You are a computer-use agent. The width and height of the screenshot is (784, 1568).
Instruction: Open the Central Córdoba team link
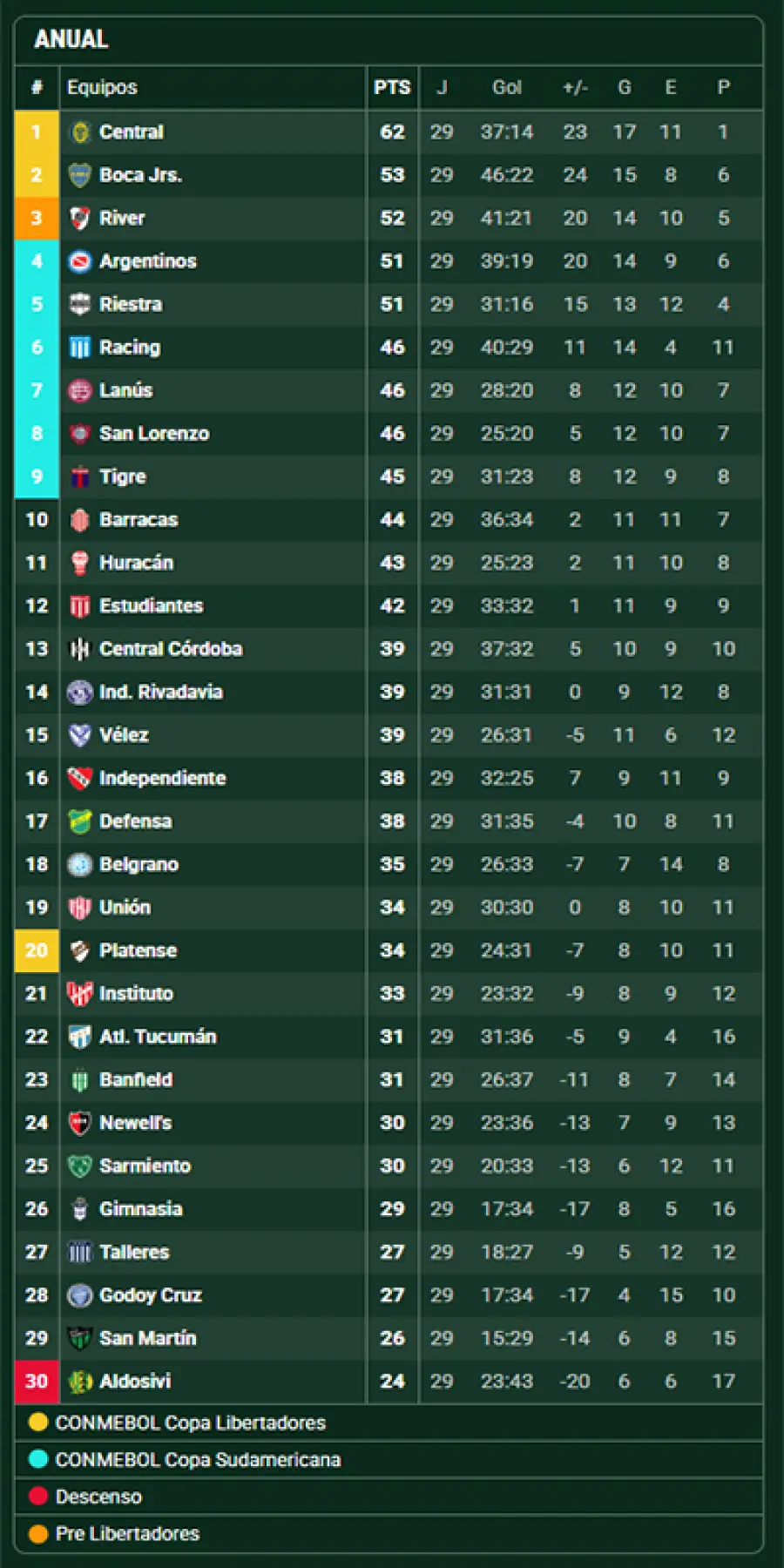(171, 649)
